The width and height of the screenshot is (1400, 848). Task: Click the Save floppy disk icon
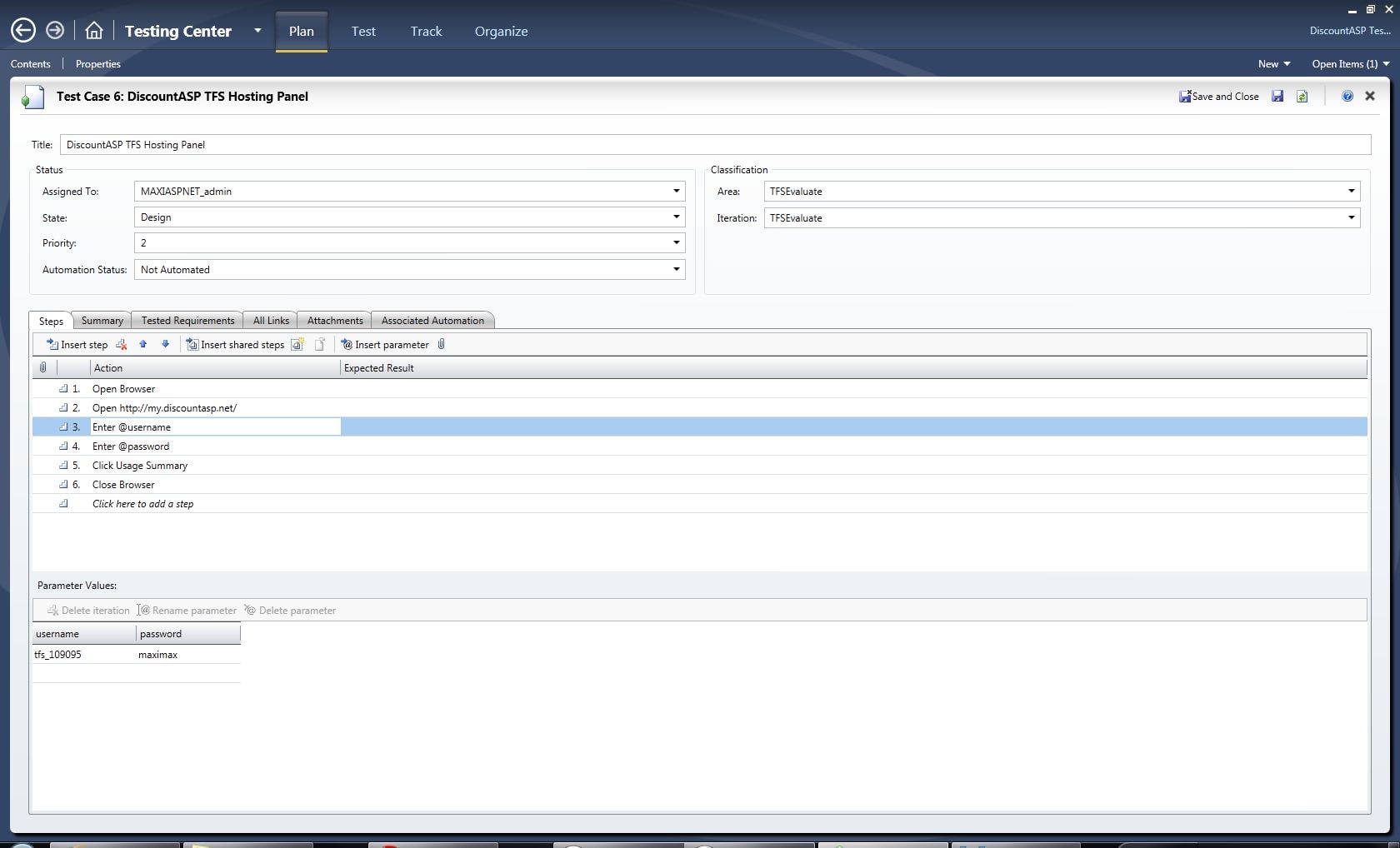click(1277, 97)
